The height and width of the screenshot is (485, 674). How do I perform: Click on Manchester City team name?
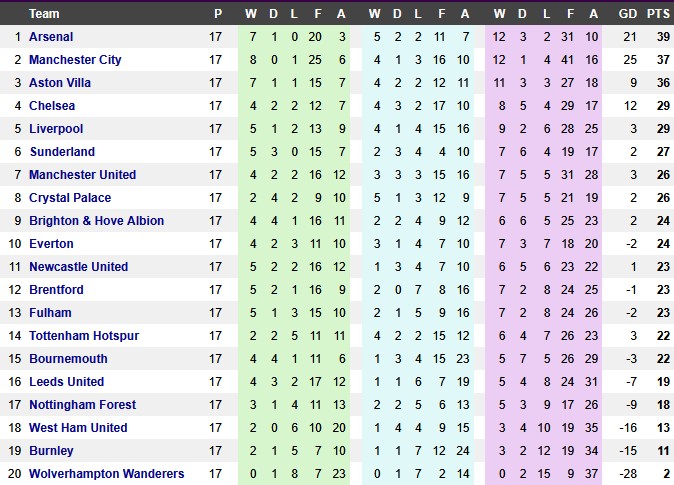tap(75, 60)
